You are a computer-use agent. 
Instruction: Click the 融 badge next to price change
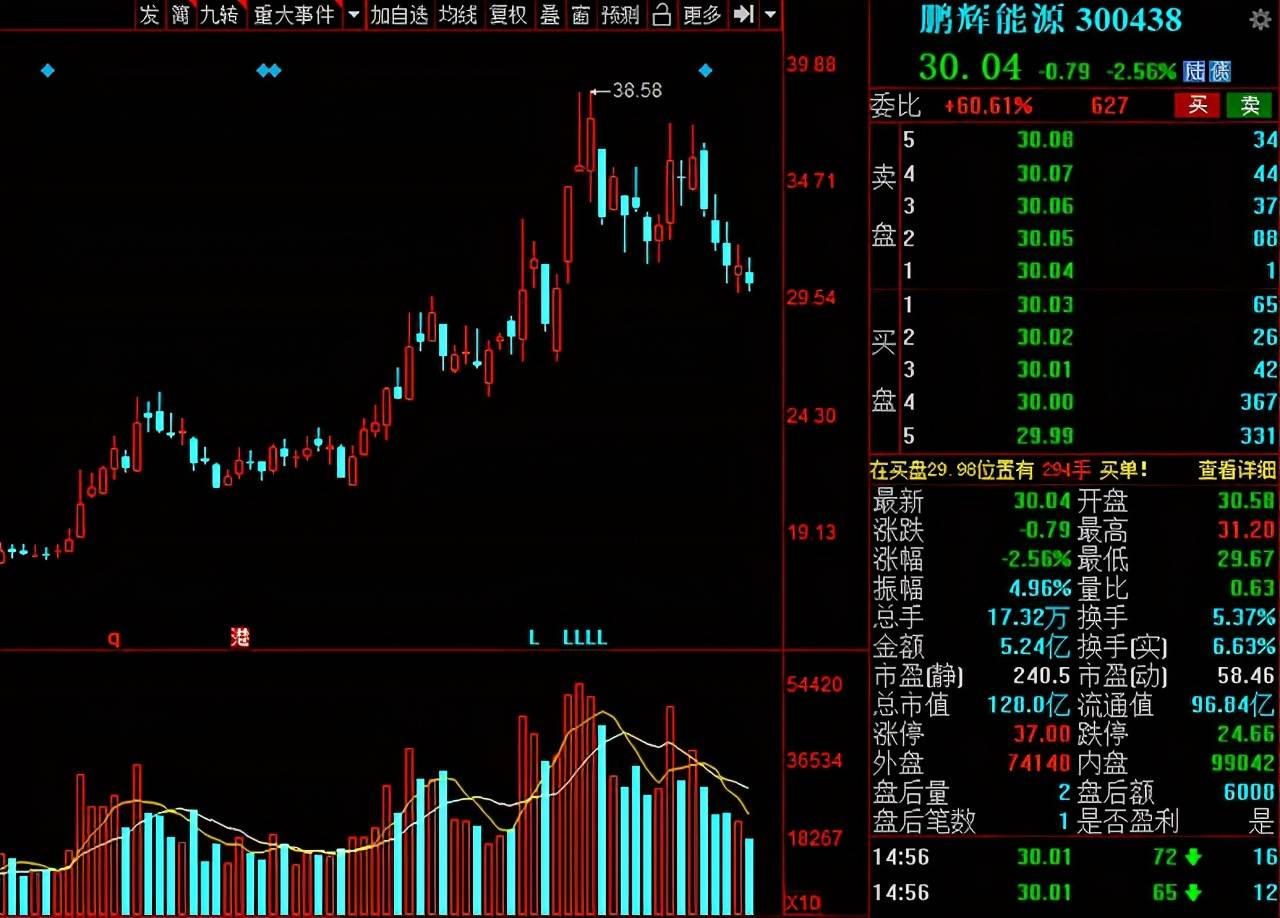(1220, 71)
